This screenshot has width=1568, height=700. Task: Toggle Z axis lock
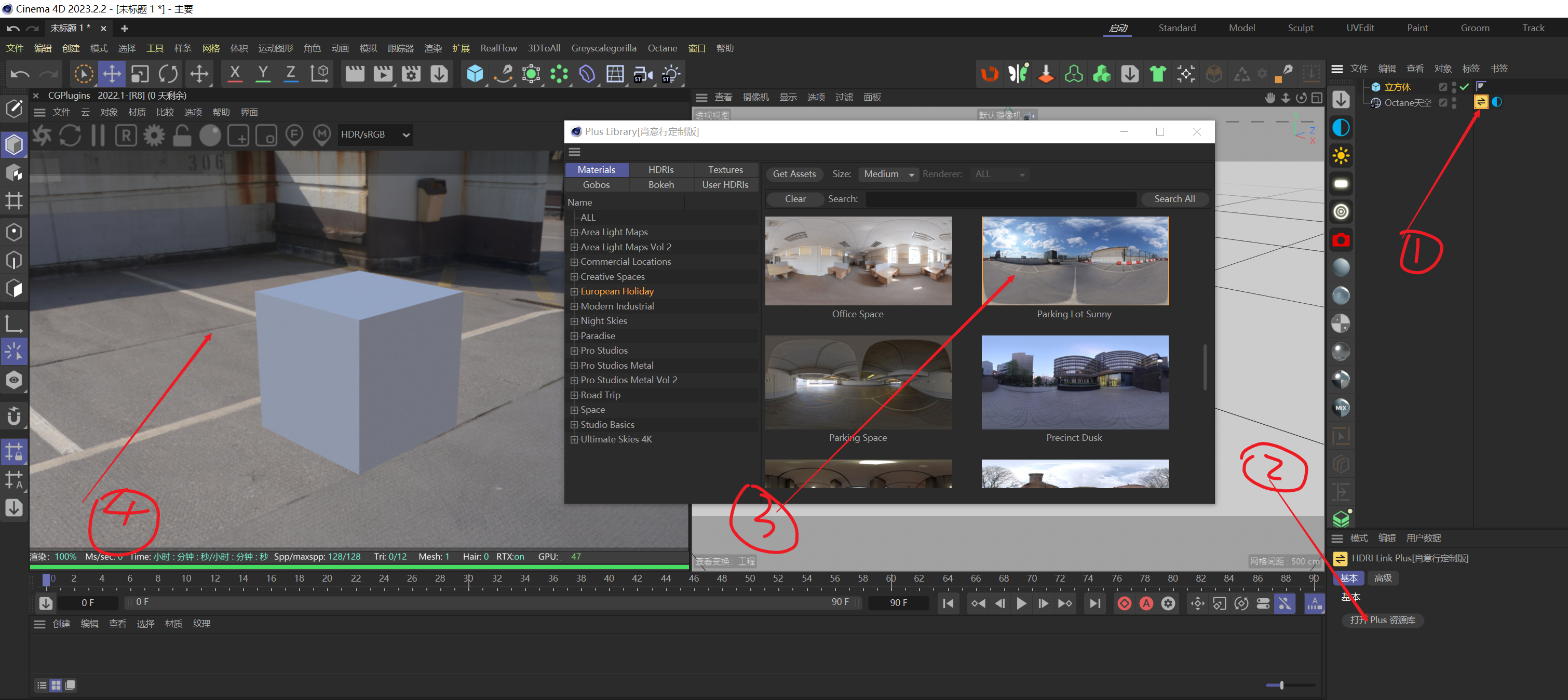pyautogui.click(x=291, y=74)
